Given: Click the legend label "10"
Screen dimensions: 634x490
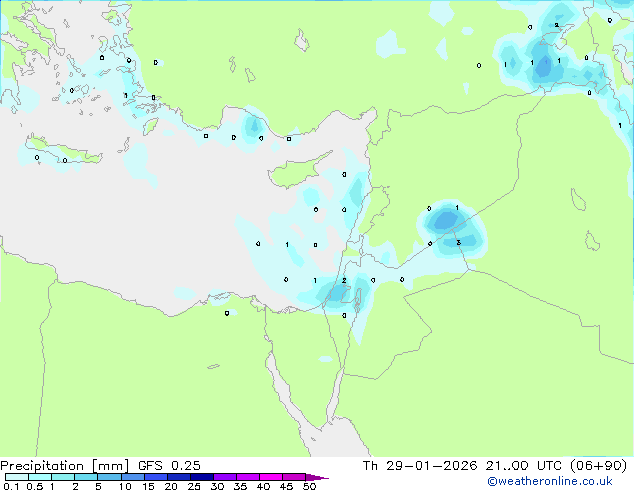Looking at the screenshot, I should (x=125, y=486).
